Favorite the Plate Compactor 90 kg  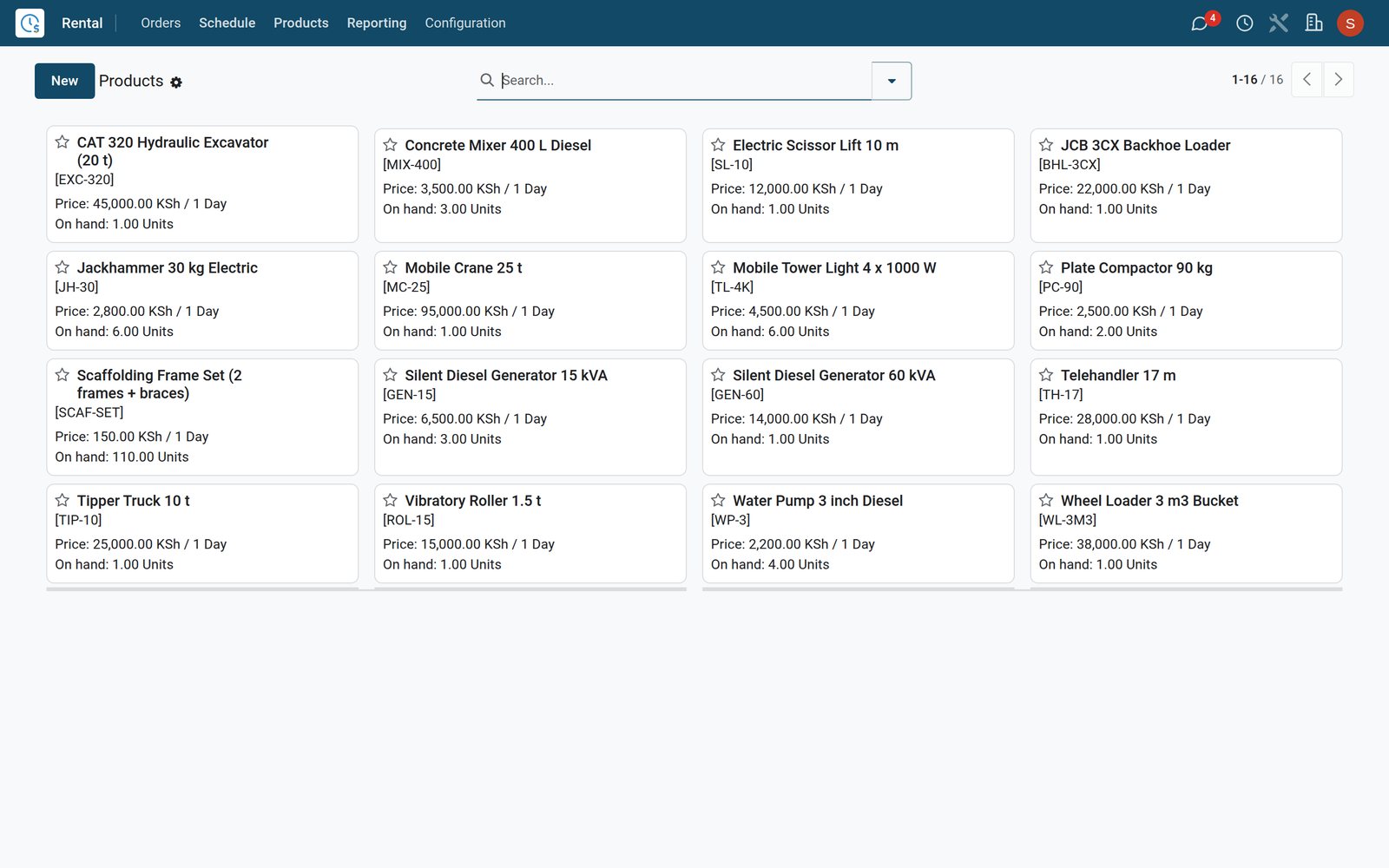[1046, 267]
